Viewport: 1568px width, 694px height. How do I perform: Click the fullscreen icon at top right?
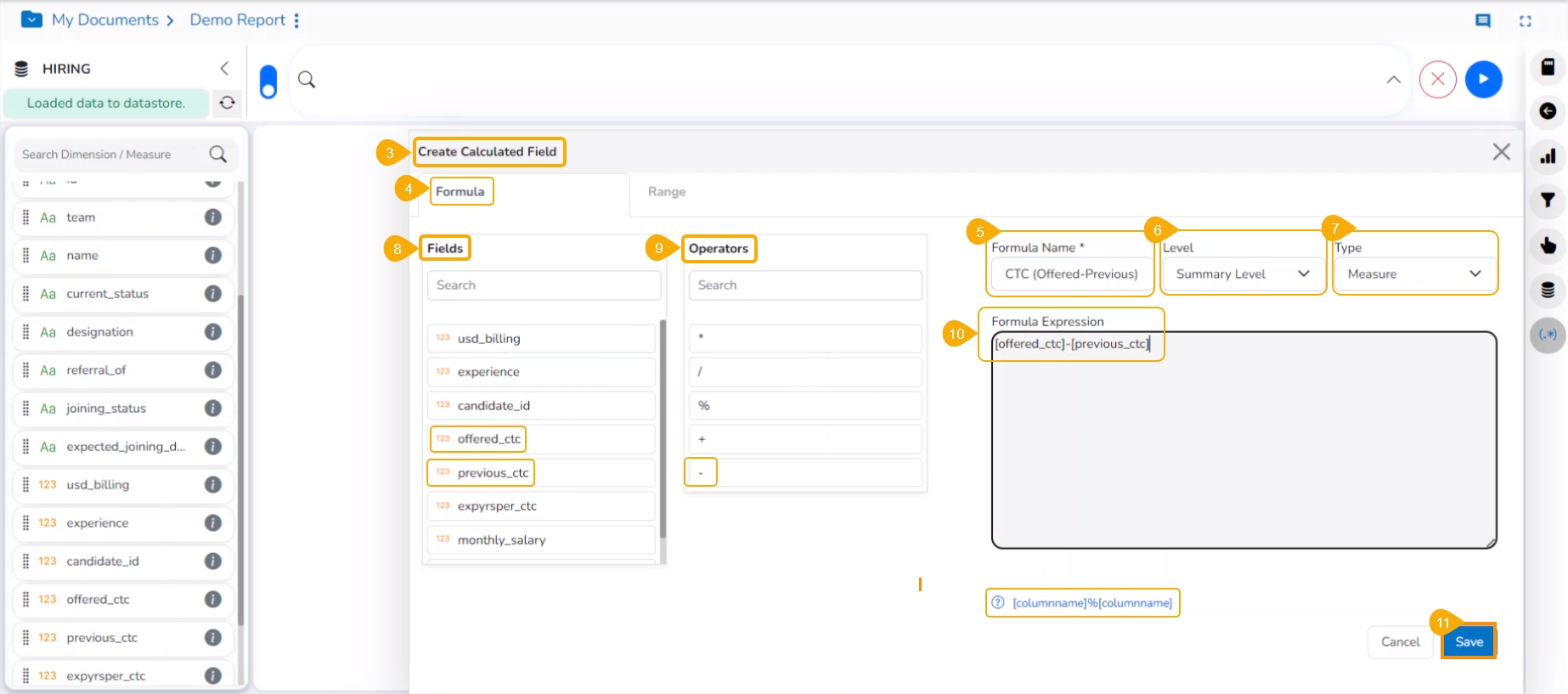pyautogui.click(x=1526, y=20)
